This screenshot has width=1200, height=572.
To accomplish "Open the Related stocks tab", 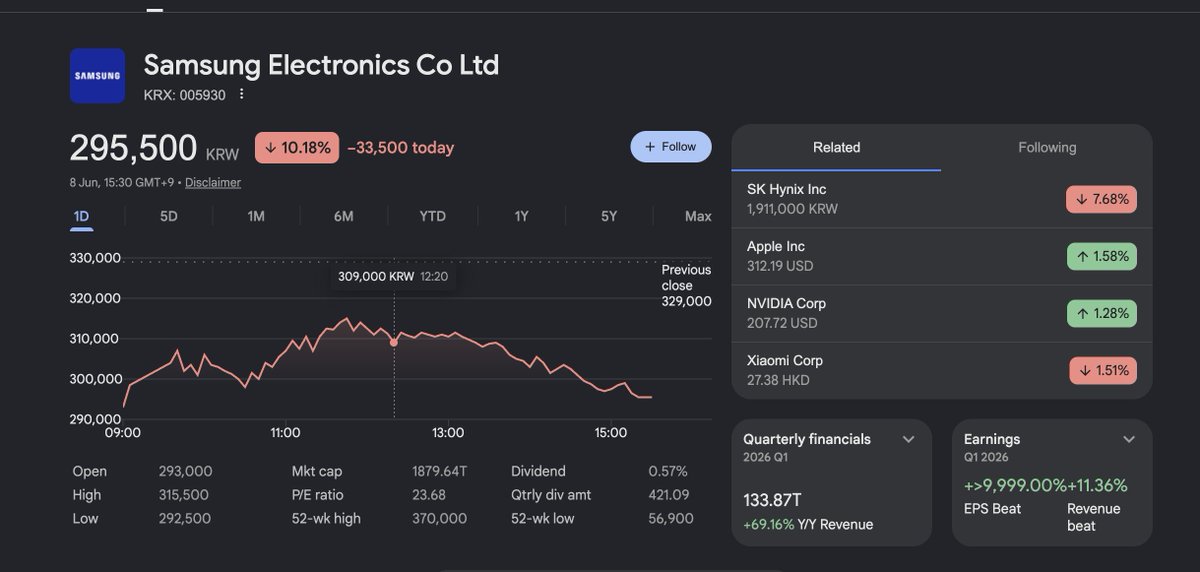I will tap(836, 147).
